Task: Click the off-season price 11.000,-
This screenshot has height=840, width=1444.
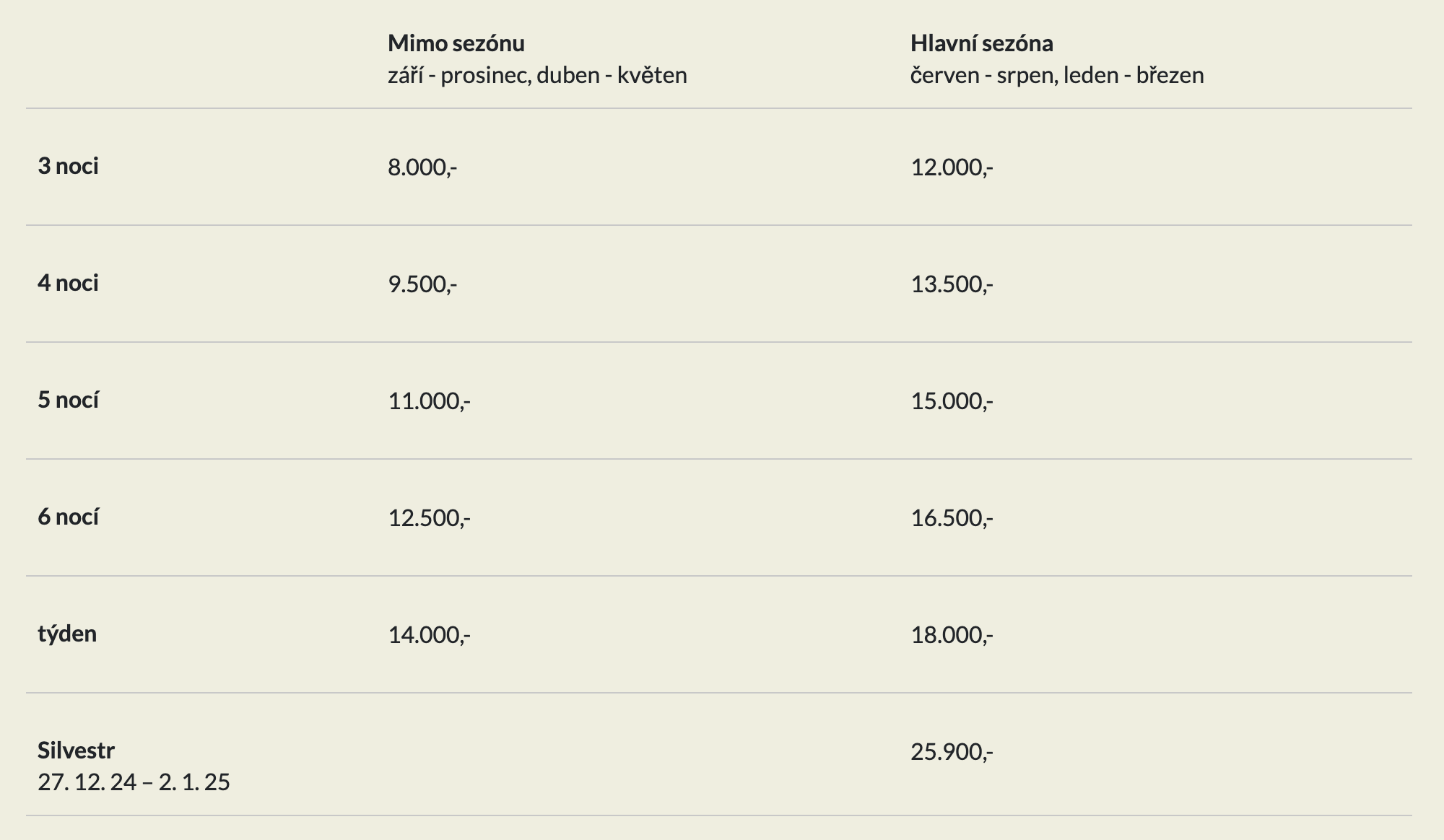Action: (429, 401)
